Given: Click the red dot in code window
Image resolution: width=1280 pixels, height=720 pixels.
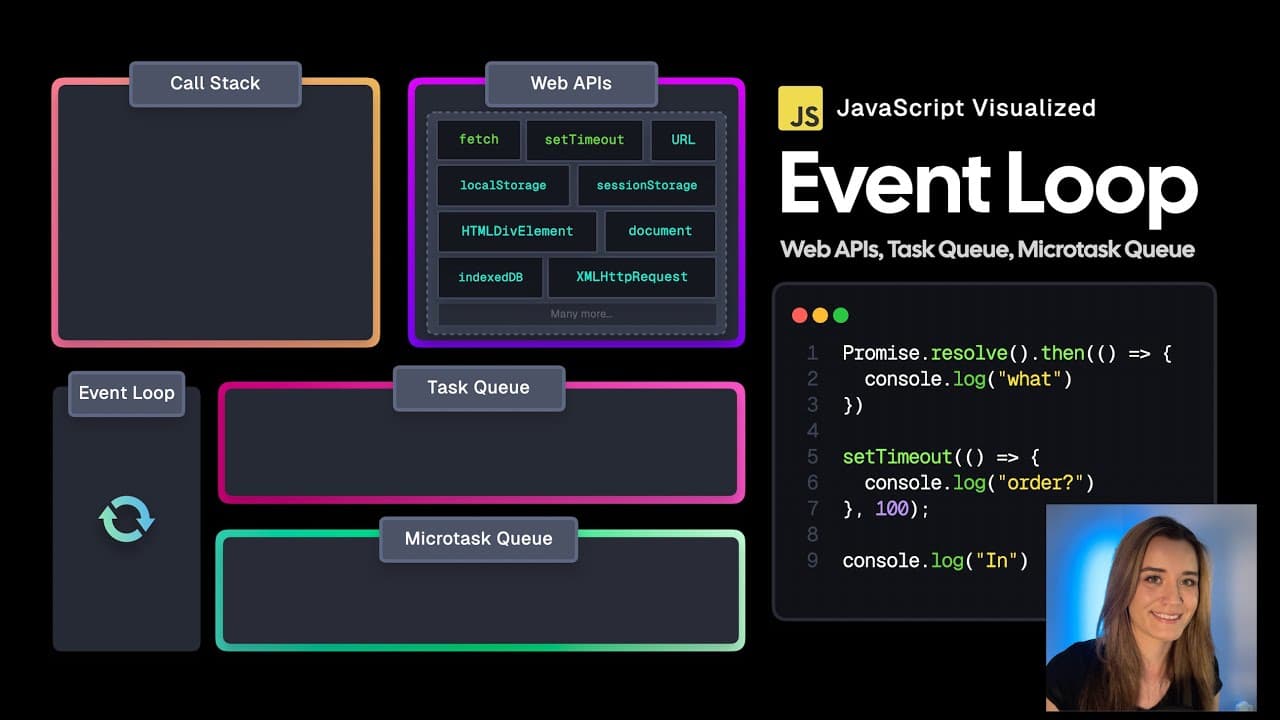Looking at the screenshot, I should (800, 315).
